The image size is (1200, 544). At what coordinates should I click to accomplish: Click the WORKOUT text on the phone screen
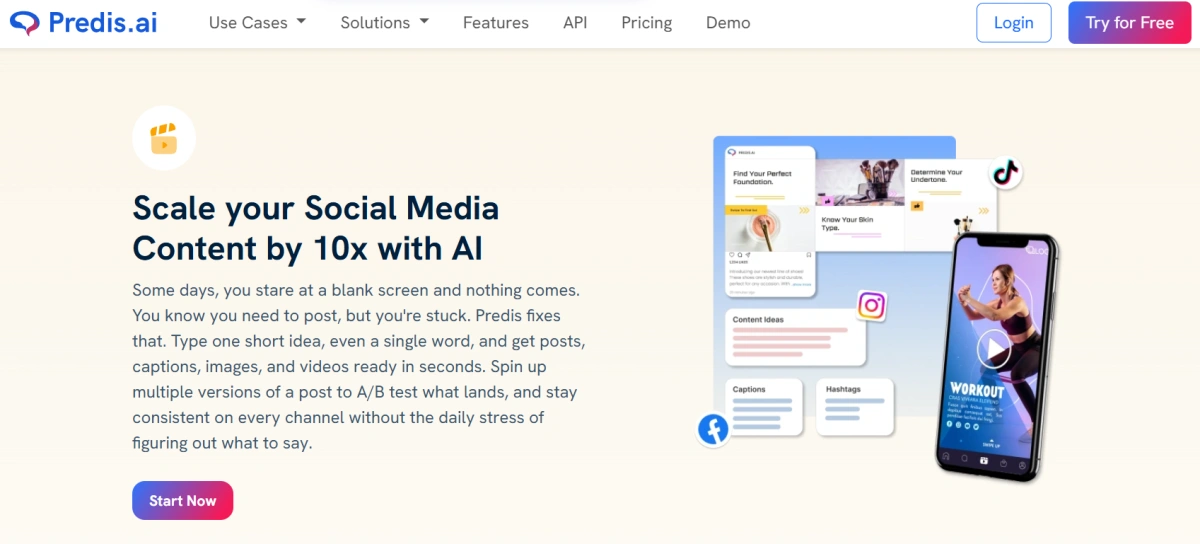(x=977, y=389)
